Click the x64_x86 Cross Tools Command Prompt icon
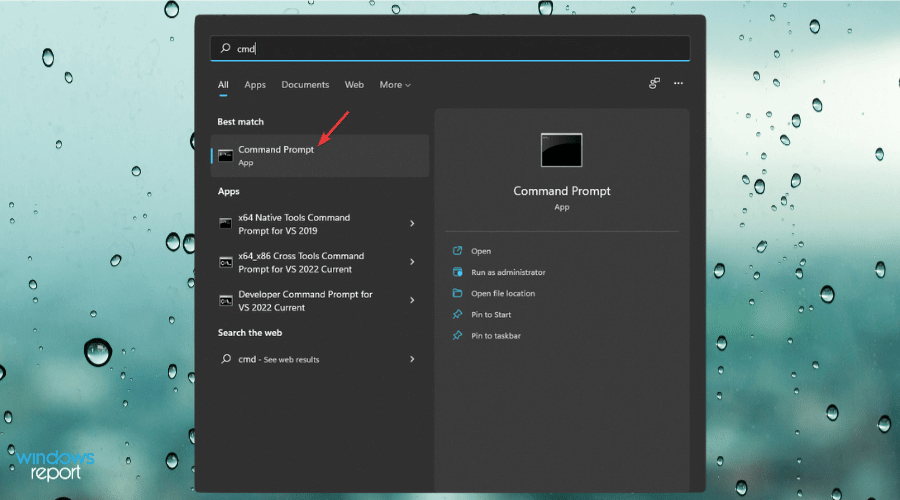 [x=226, y=262]
